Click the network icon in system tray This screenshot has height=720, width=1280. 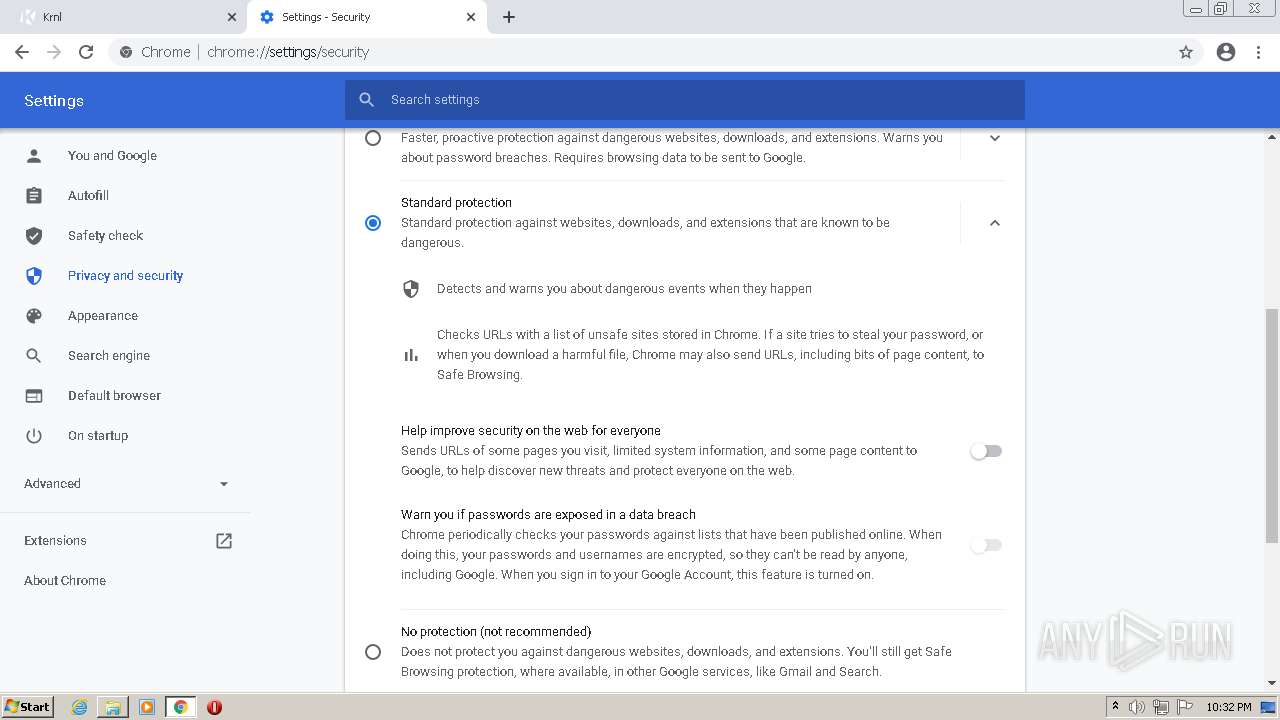tap(1160, 707)
